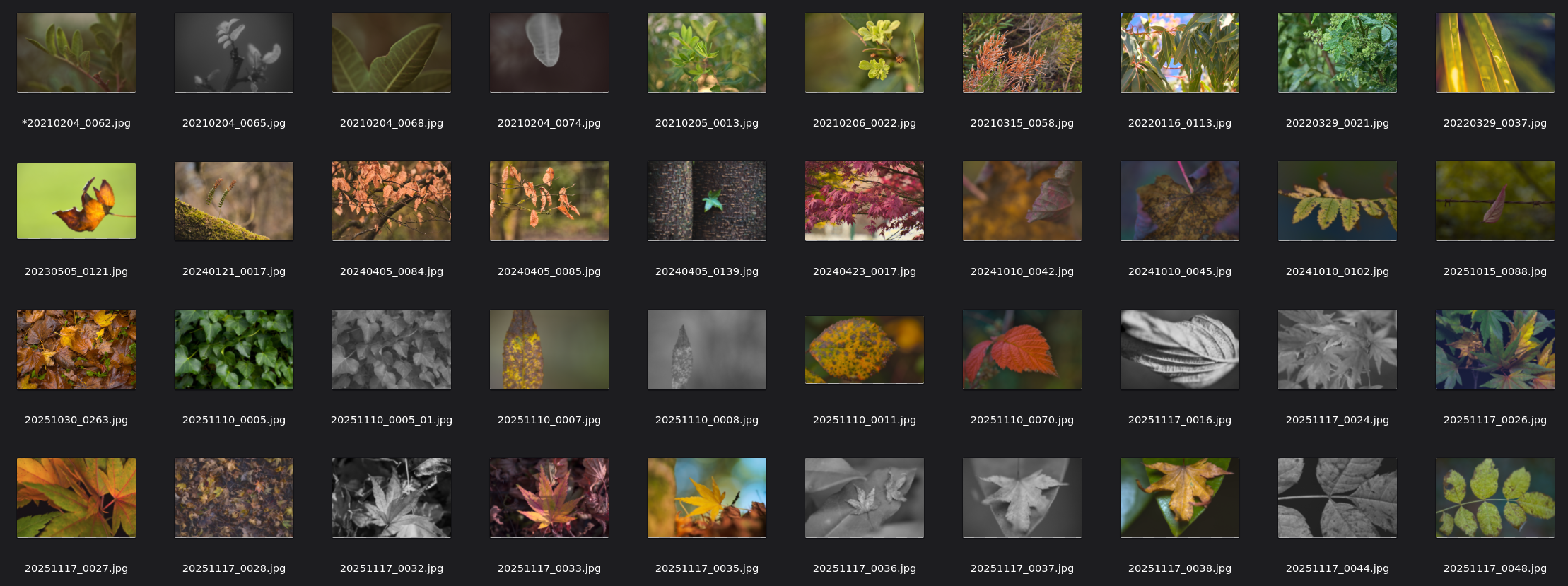Open maple leaf on green 20251117_0038.jpg
Viewport: 1568px width, 586px height.
1179,498
